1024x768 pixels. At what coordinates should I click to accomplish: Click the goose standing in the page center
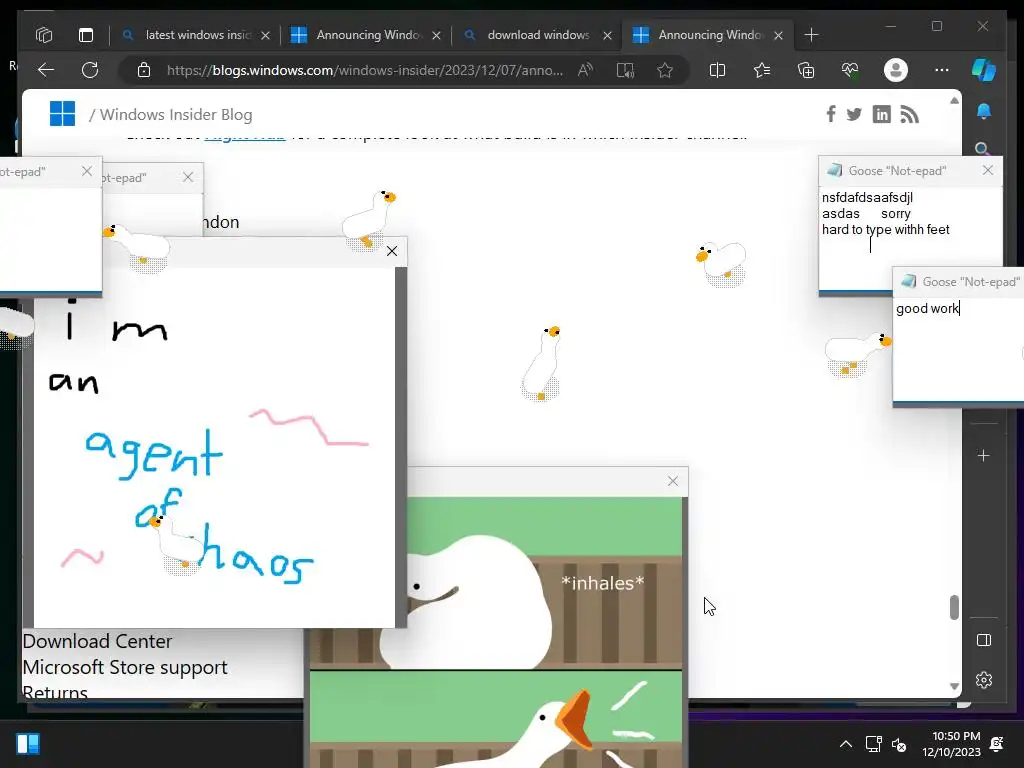[x=541, y=363]
